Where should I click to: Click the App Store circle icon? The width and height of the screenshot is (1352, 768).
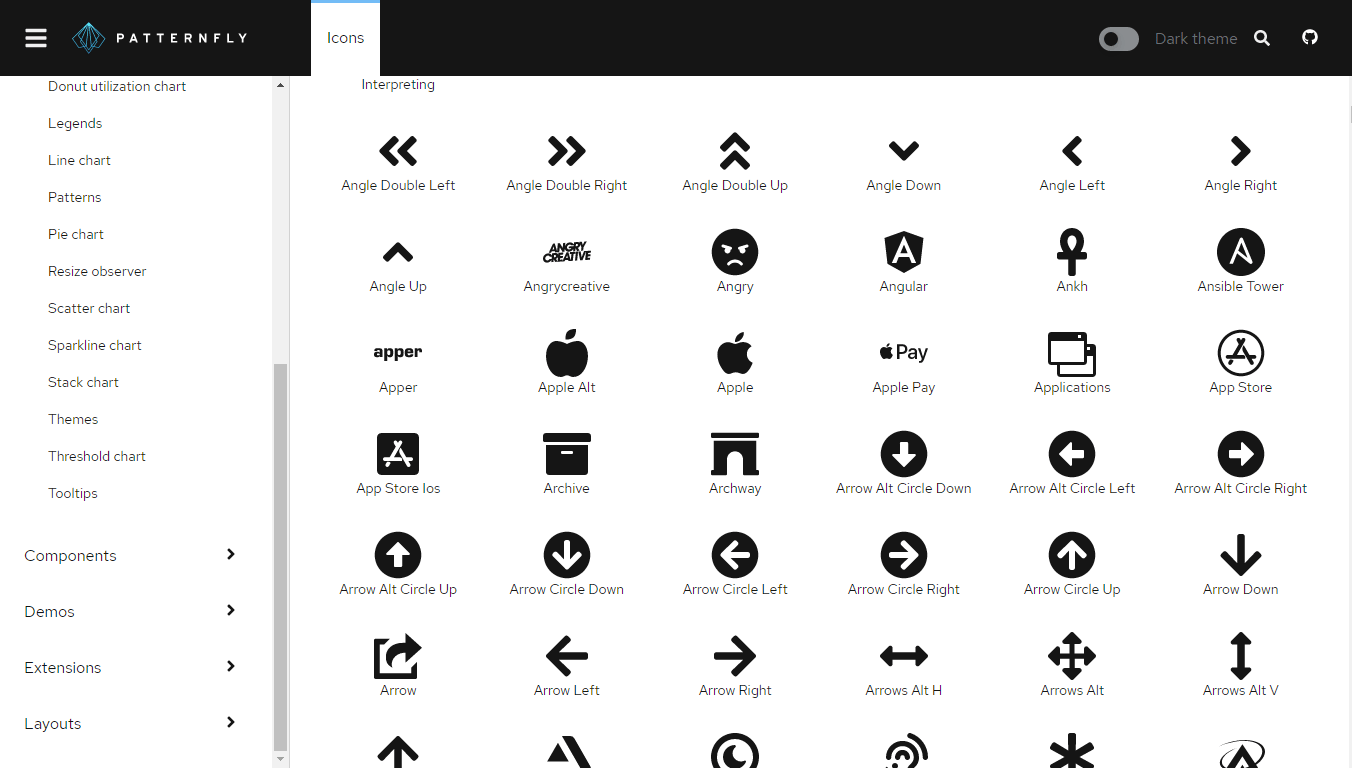pos(1241,353)
